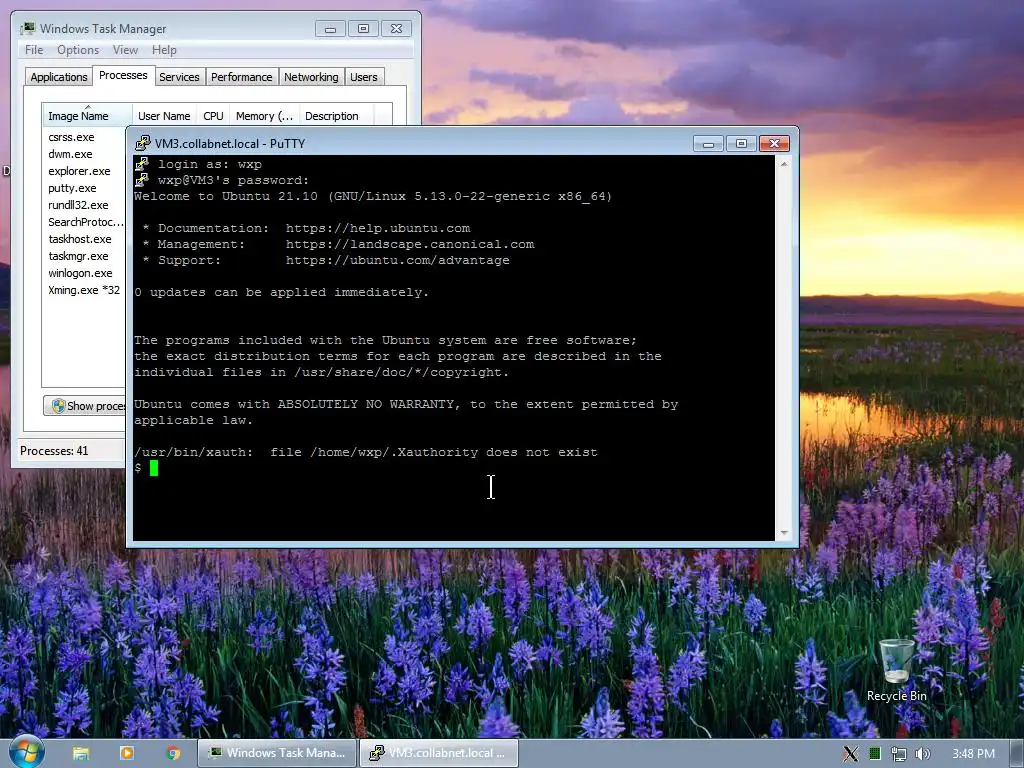Click Show processes from all users button
1024x768 pixels.
coord(85,406)
